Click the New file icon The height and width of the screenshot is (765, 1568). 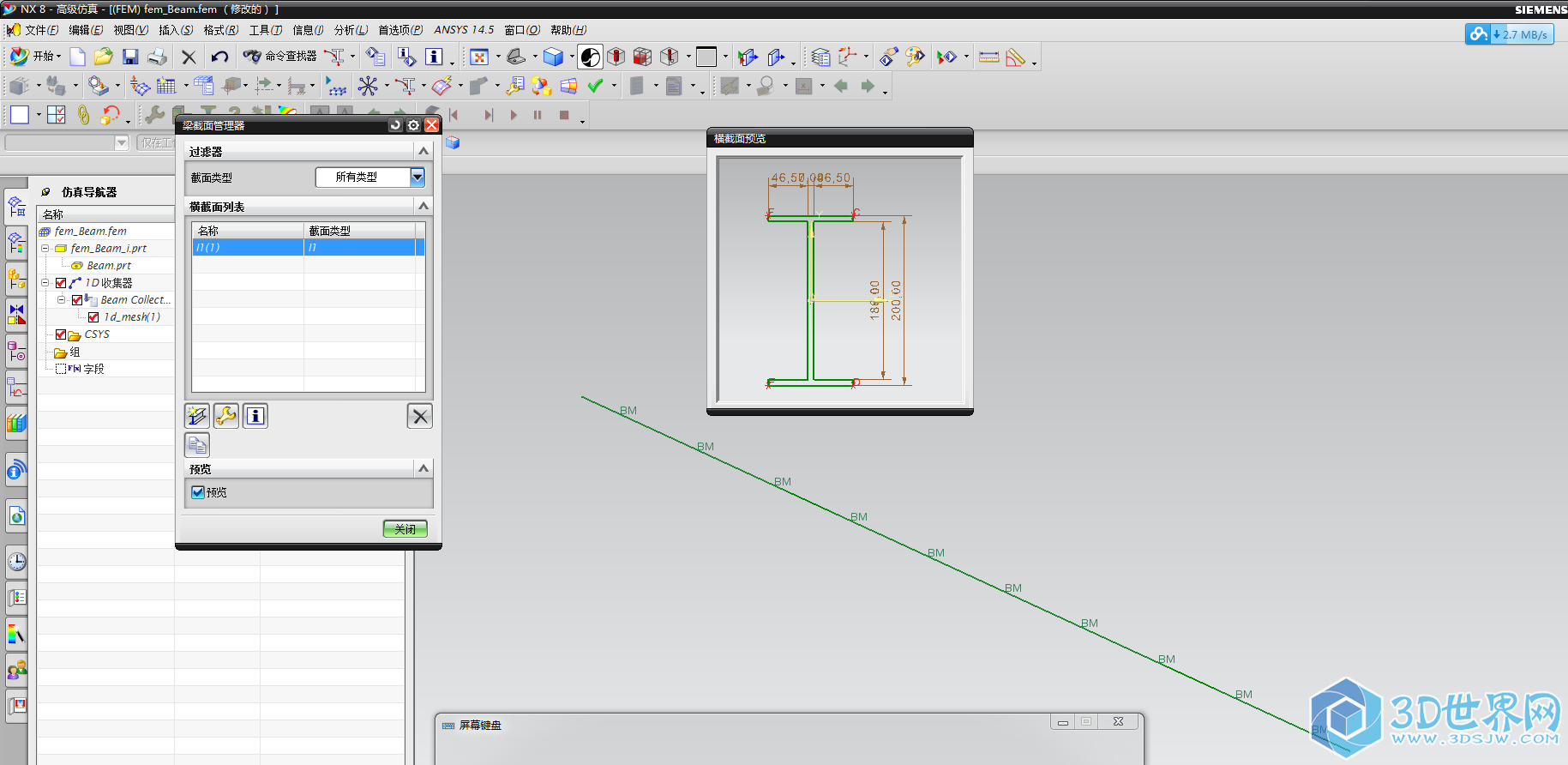(77, 57)
